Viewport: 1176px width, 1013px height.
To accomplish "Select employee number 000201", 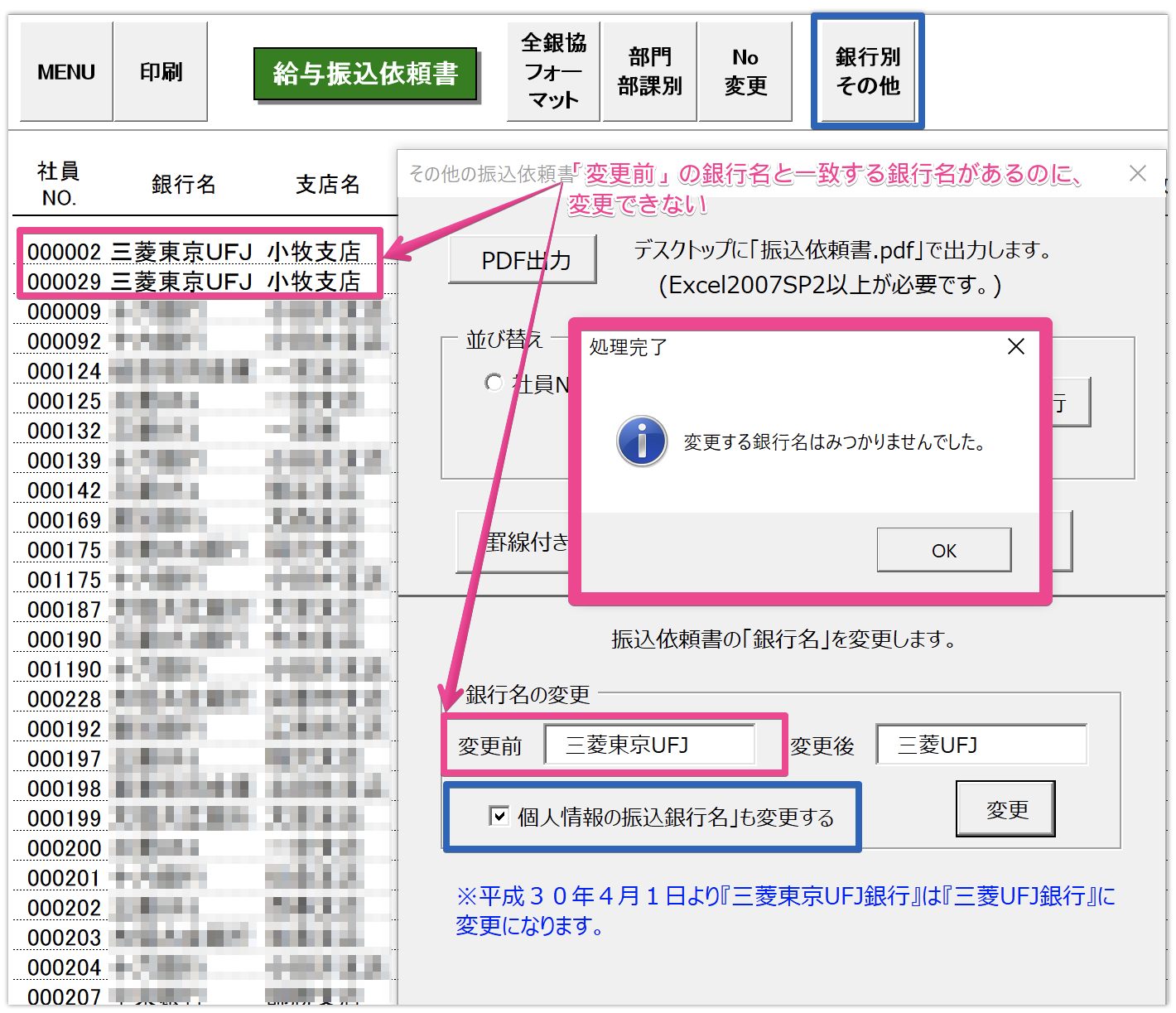I will (x=65, y=878).
